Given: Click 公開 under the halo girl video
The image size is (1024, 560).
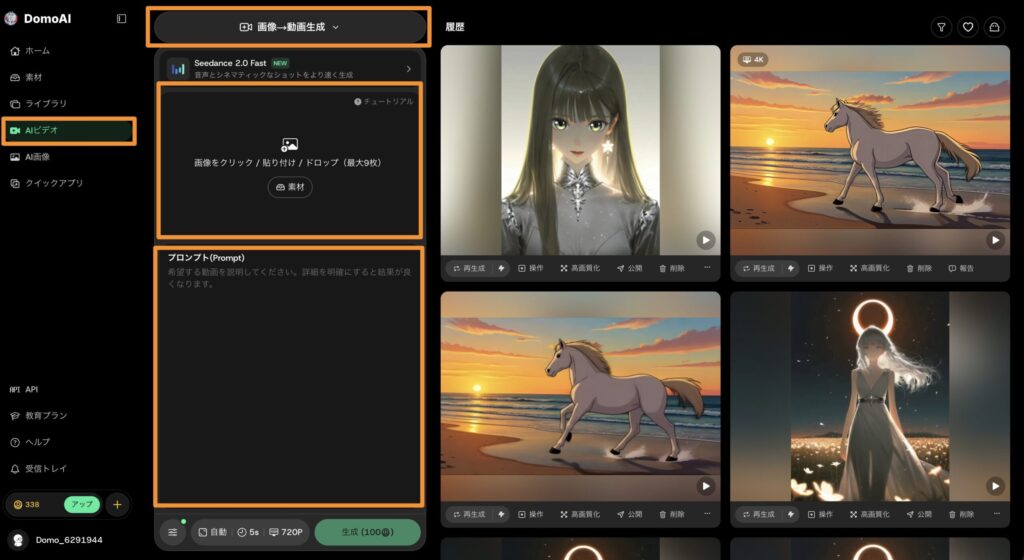Looking at the screenshot, I should tap(920, 514).
